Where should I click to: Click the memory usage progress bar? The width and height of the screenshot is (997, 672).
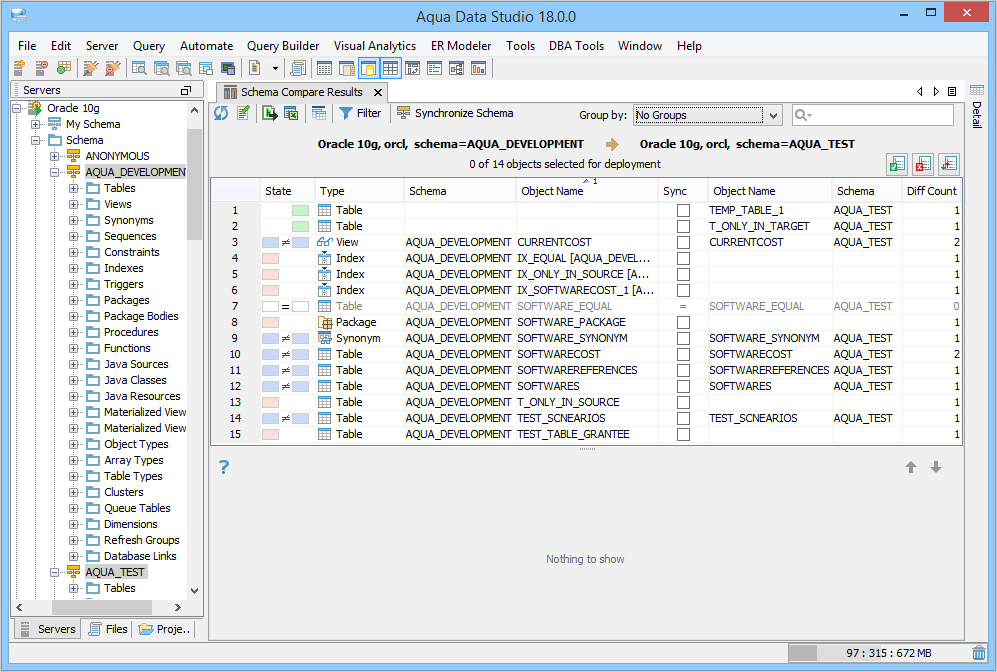(x=878, y=653)
